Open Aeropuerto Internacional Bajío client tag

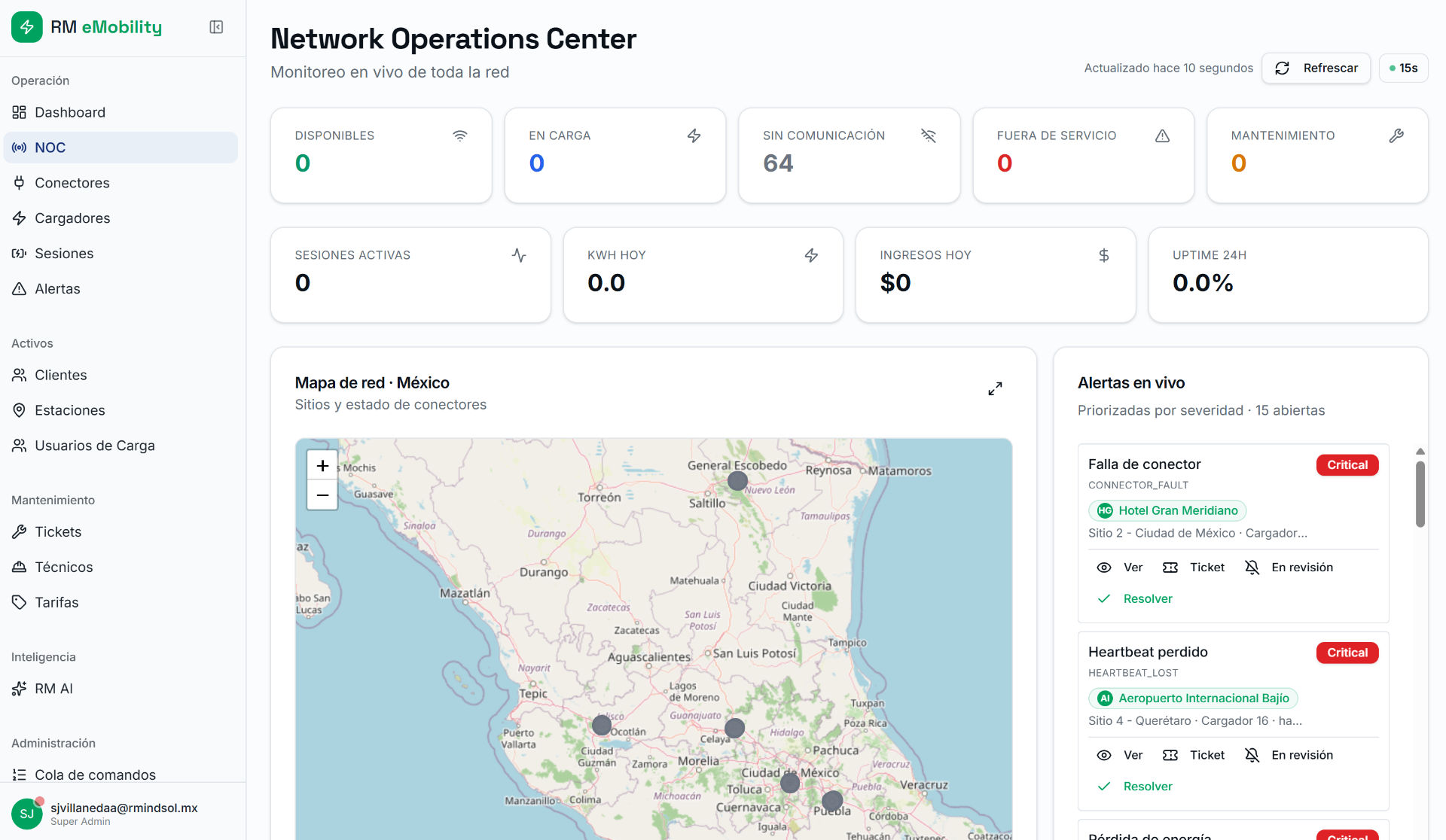[1193, 698]
